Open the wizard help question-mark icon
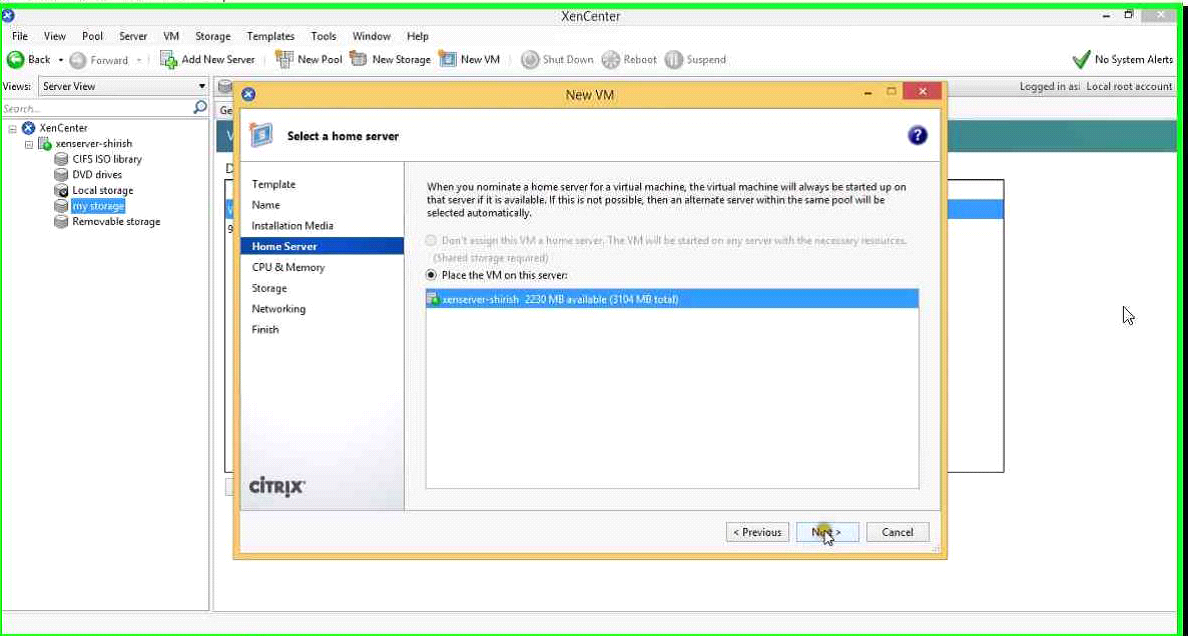This screenshot has height=636, width=1188. point(917,136)
